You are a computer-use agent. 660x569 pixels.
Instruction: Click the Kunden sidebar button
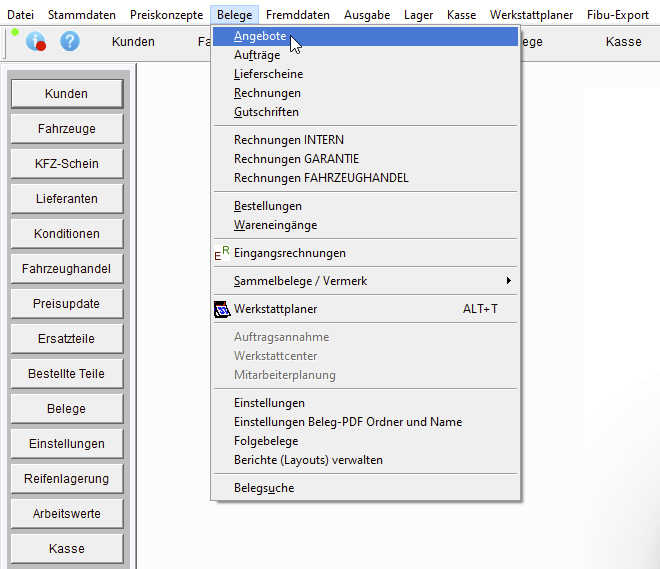pyautogui.click(x=67, y=94)
